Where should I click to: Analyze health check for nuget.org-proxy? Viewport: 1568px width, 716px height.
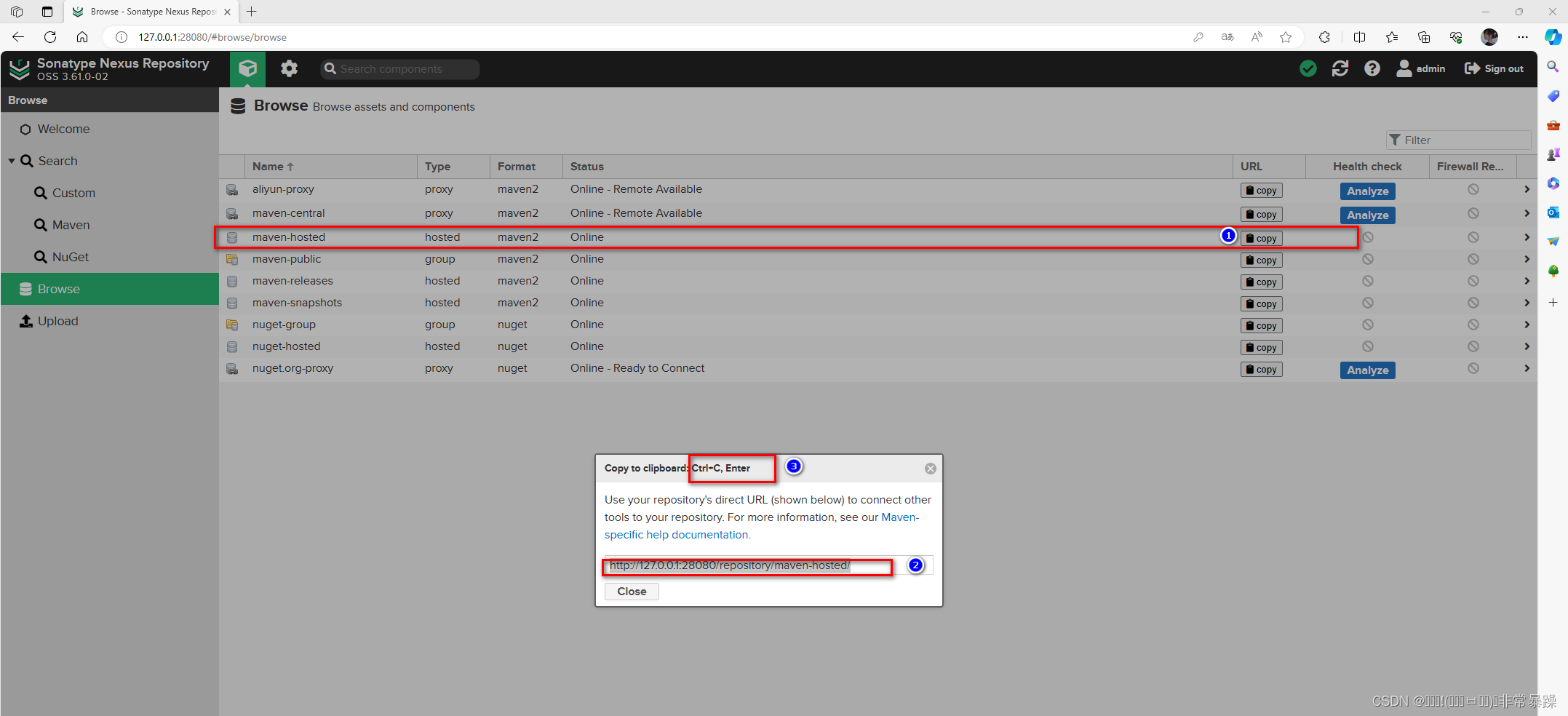pyautogui.click(x=1367, y=370)
